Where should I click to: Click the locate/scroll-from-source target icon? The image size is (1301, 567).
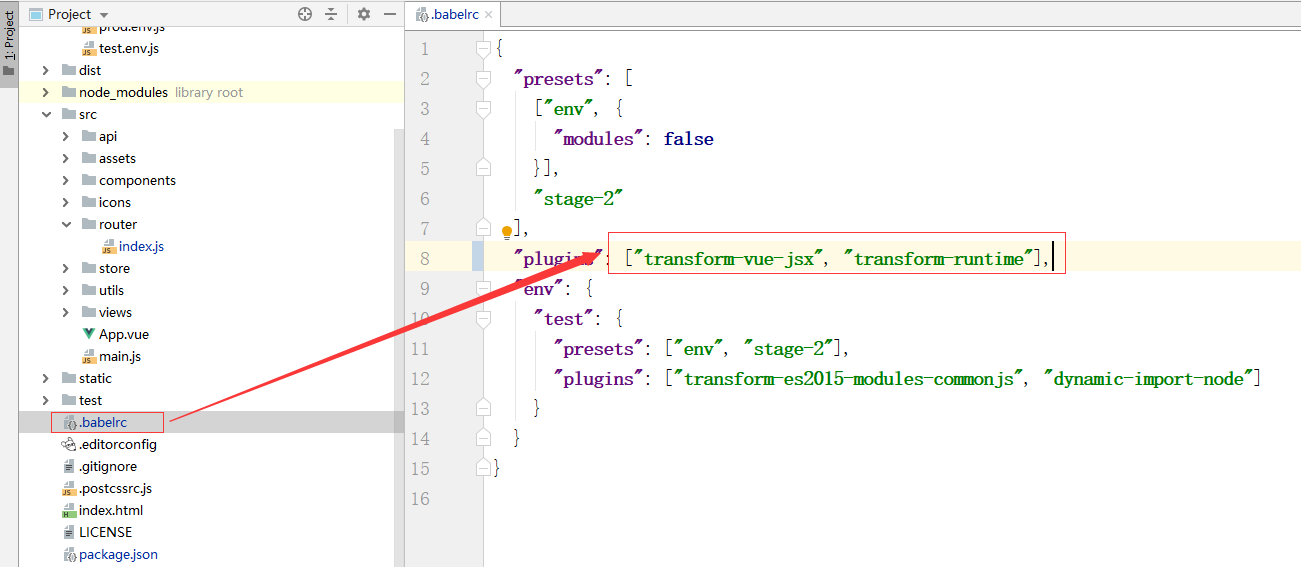(305, 14)
